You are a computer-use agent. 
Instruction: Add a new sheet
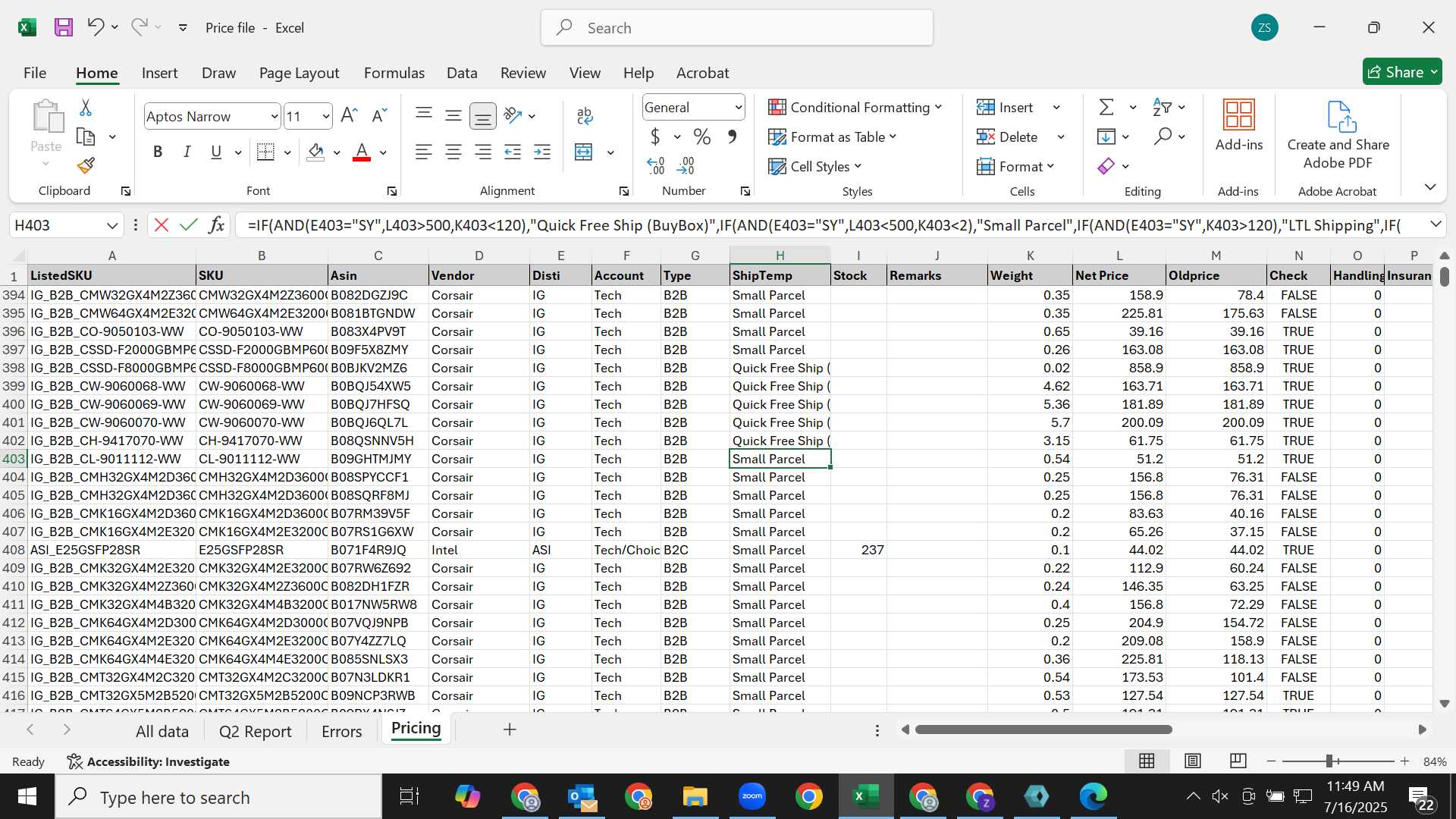click(510, 730)
